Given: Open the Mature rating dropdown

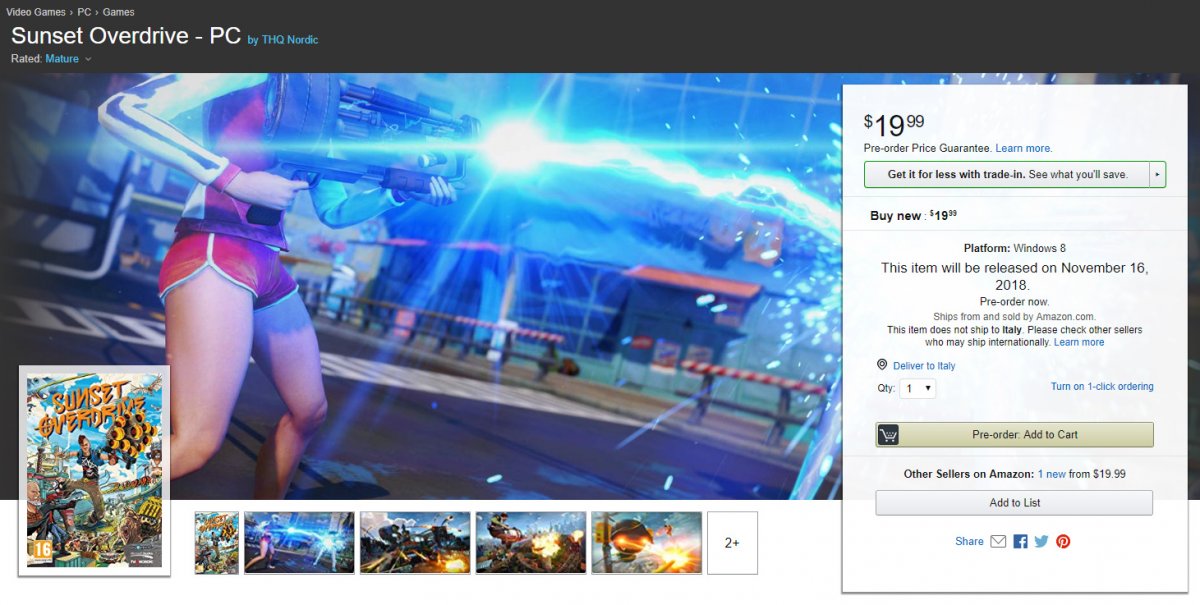Looking at the screenshot, I should pyautogui.click(x=68, y=59).
